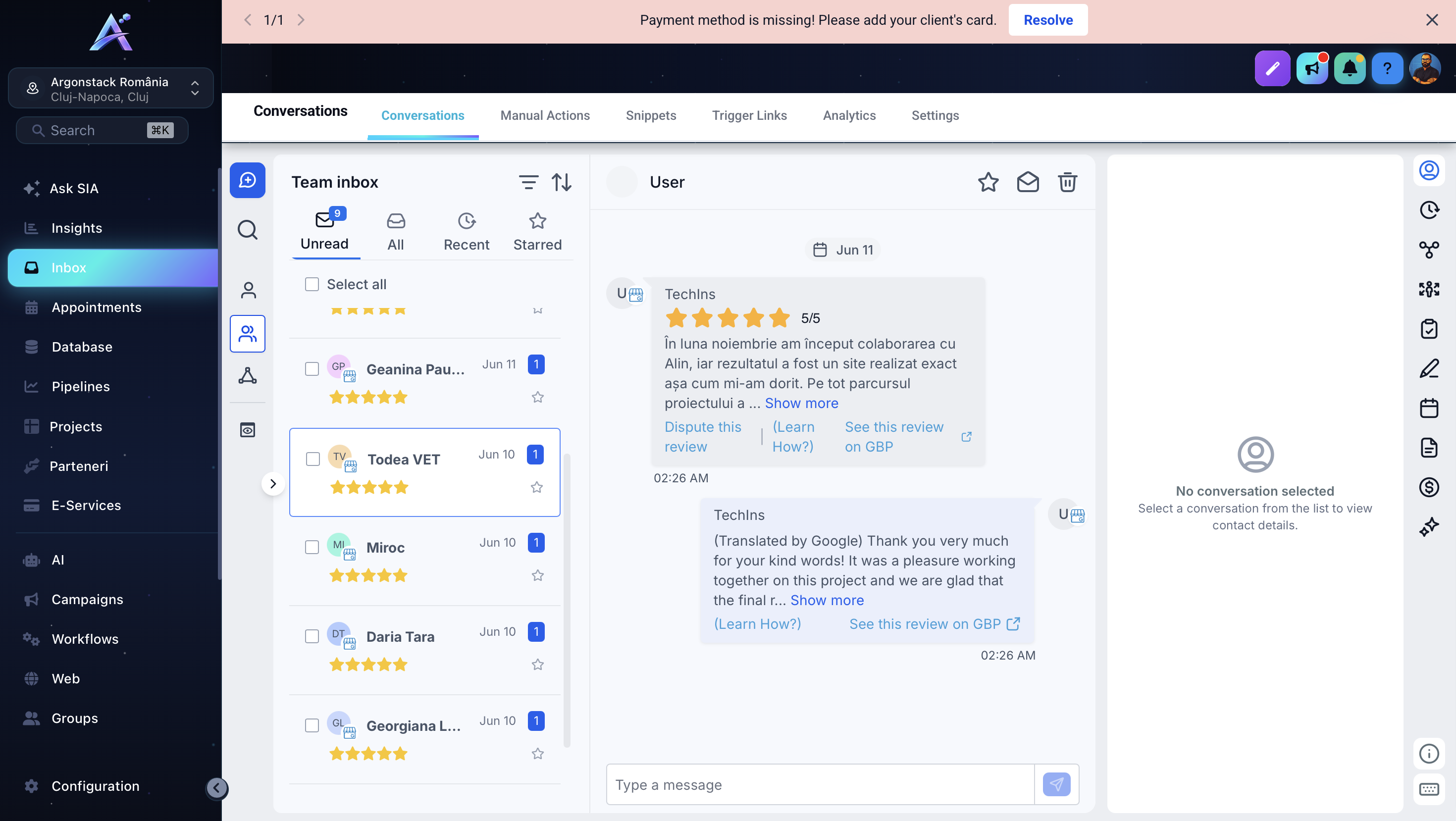Delete the conversation with the trash icon

tap(1067, 182)
